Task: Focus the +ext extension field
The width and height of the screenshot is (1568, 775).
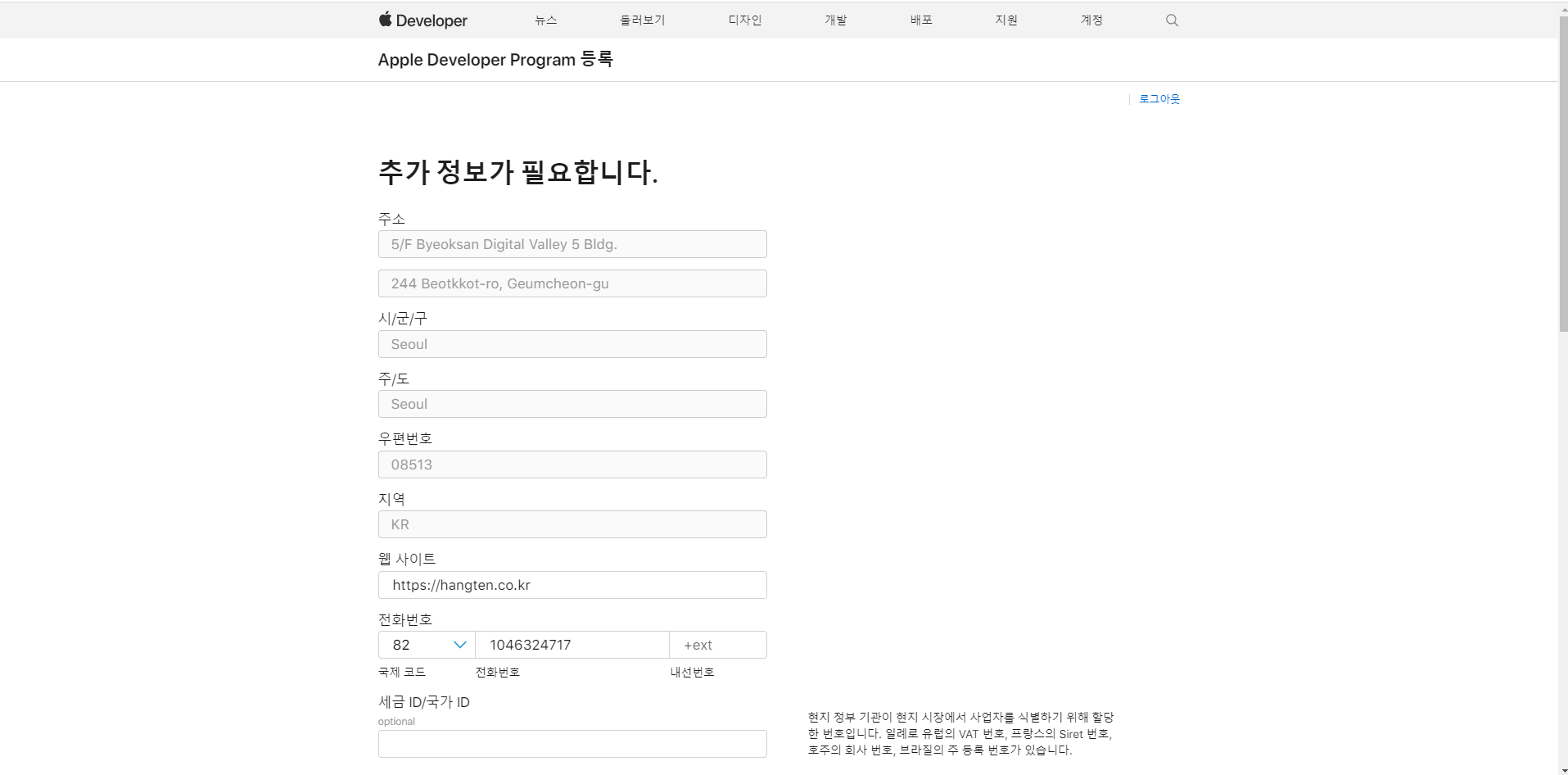Action: coord(718,645)
